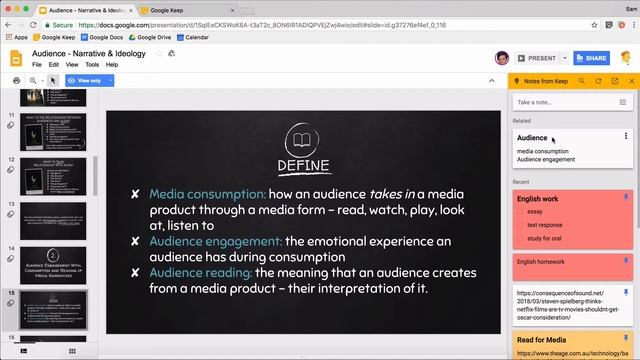This screenshot has height=360, width=640.
Task: Open the theage.com.au link
Action: [572, 353]
